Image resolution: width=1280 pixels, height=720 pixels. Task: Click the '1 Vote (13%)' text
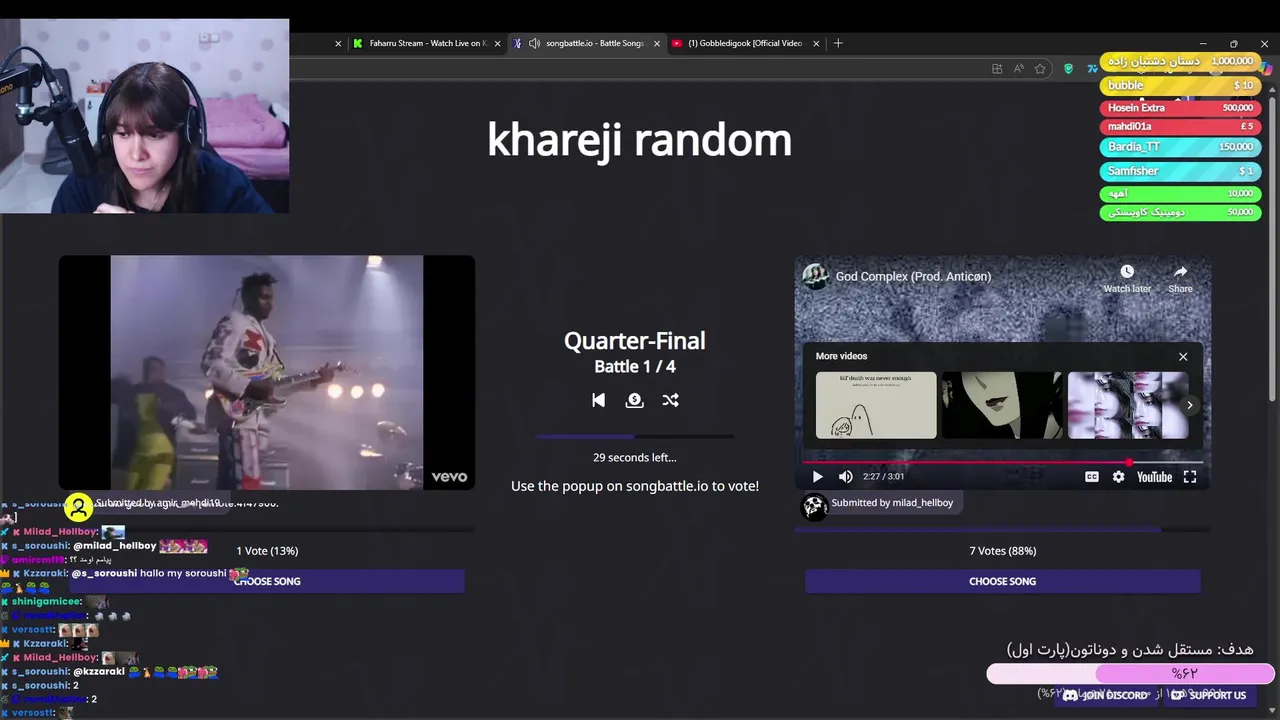(267, 551)
